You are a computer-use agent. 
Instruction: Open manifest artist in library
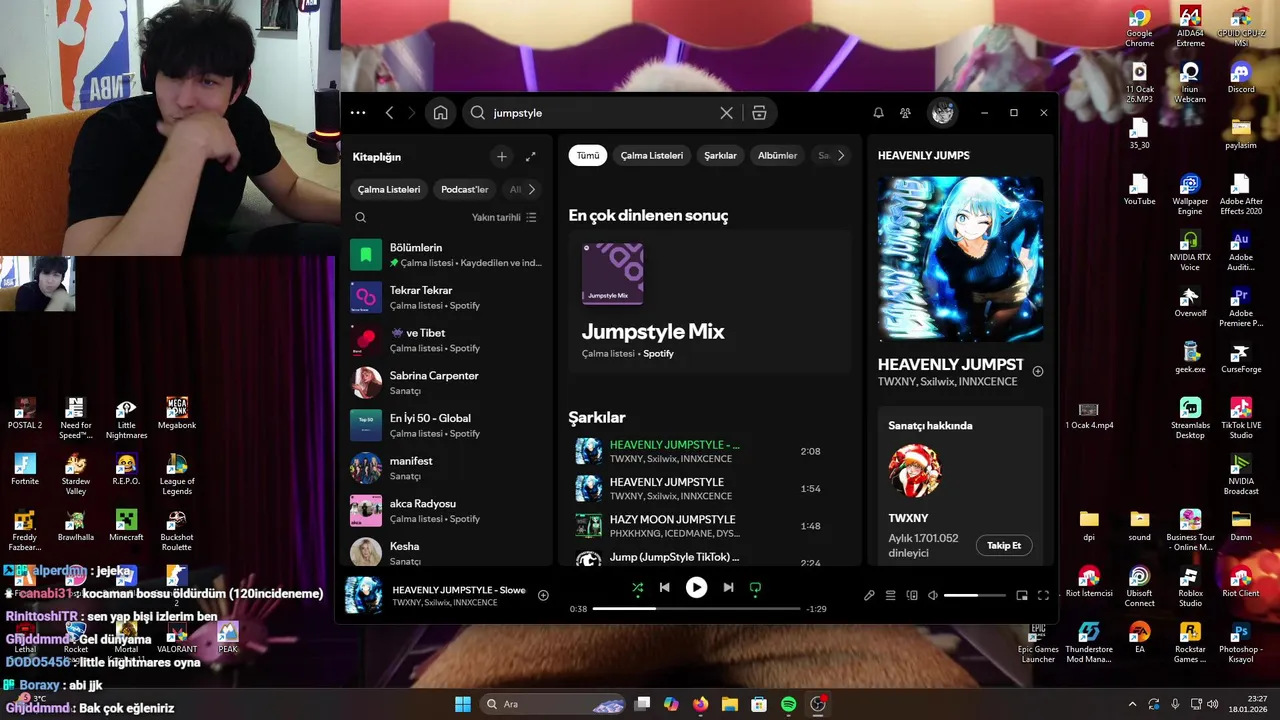click(x=447, y=468)
